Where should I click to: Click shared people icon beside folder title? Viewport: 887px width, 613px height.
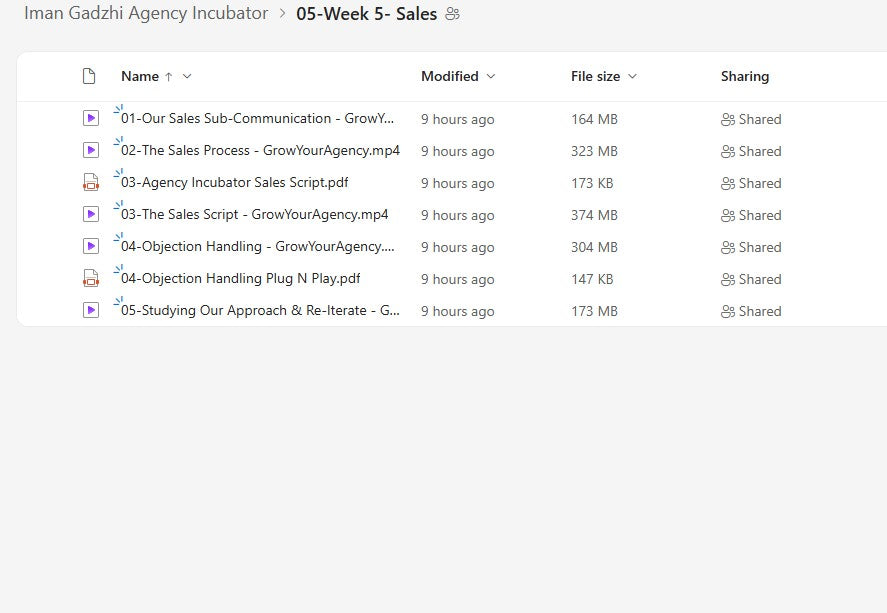(x=453, y=14)
